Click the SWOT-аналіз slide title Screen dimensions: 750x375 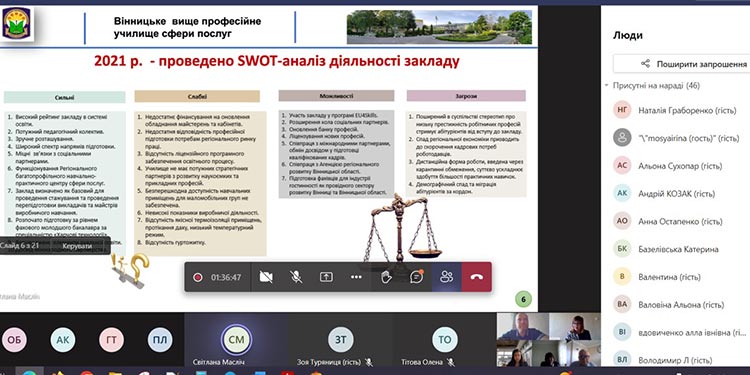(276, 61)
